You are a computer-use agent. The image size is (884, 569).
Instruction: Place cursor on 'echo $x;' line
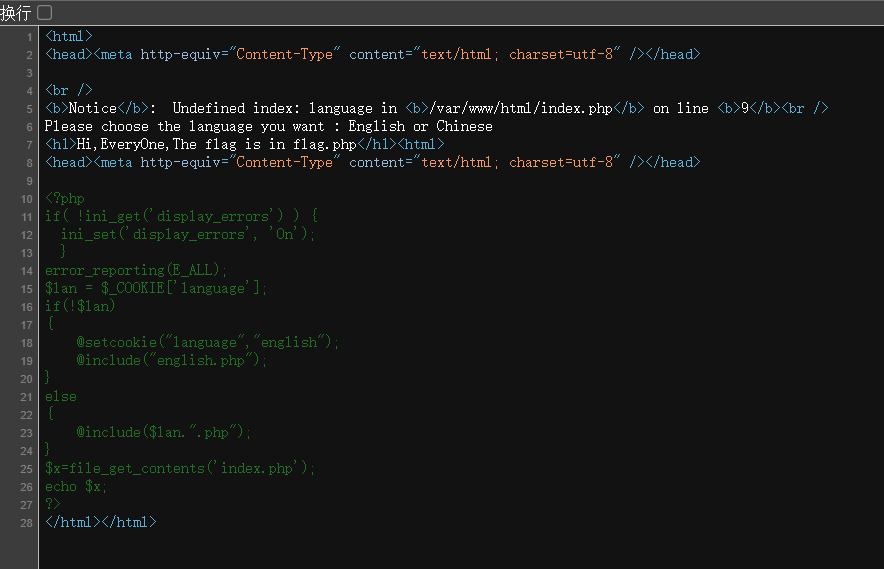point(76,487)
